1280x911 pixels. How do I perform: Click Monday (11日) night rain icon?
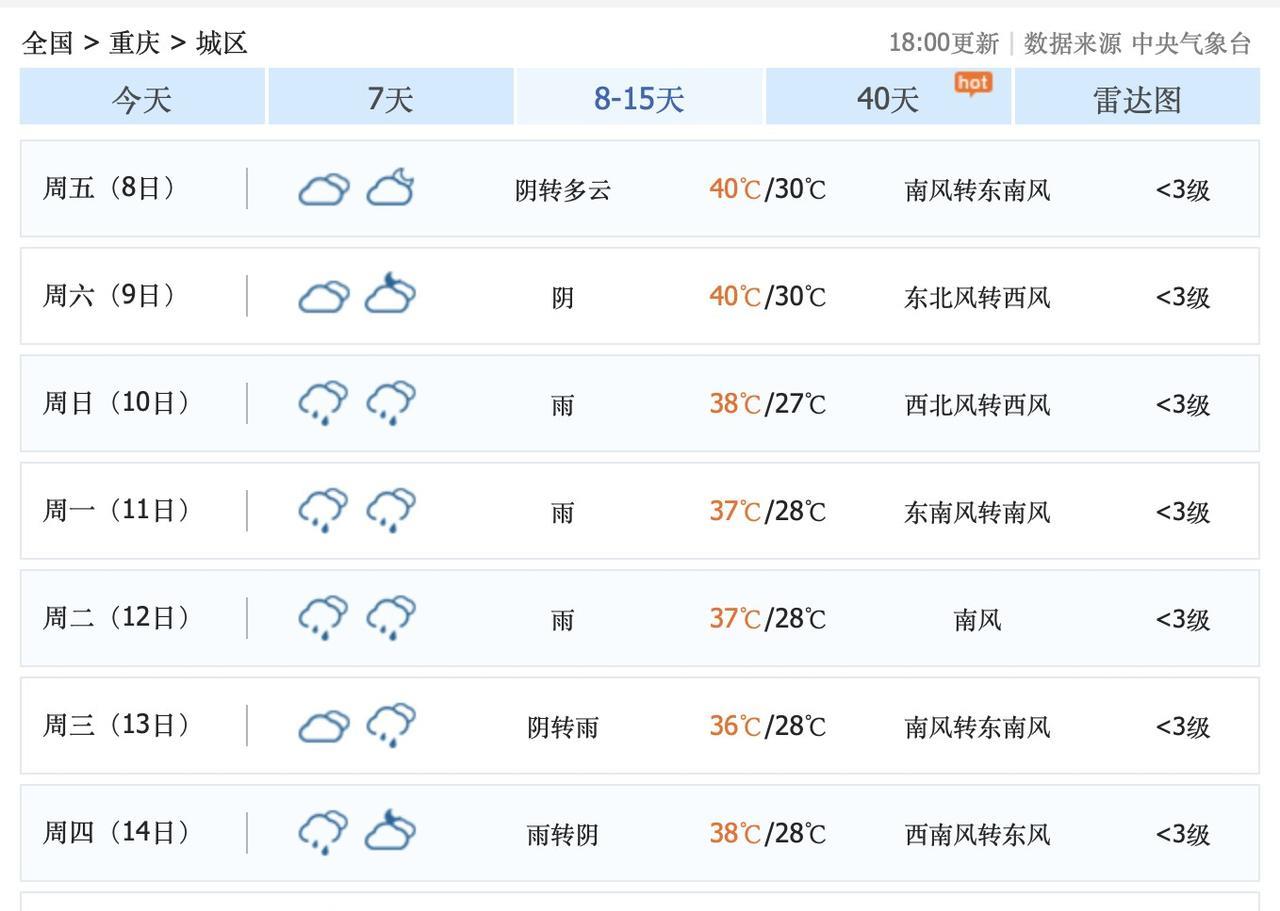[390, 510]
